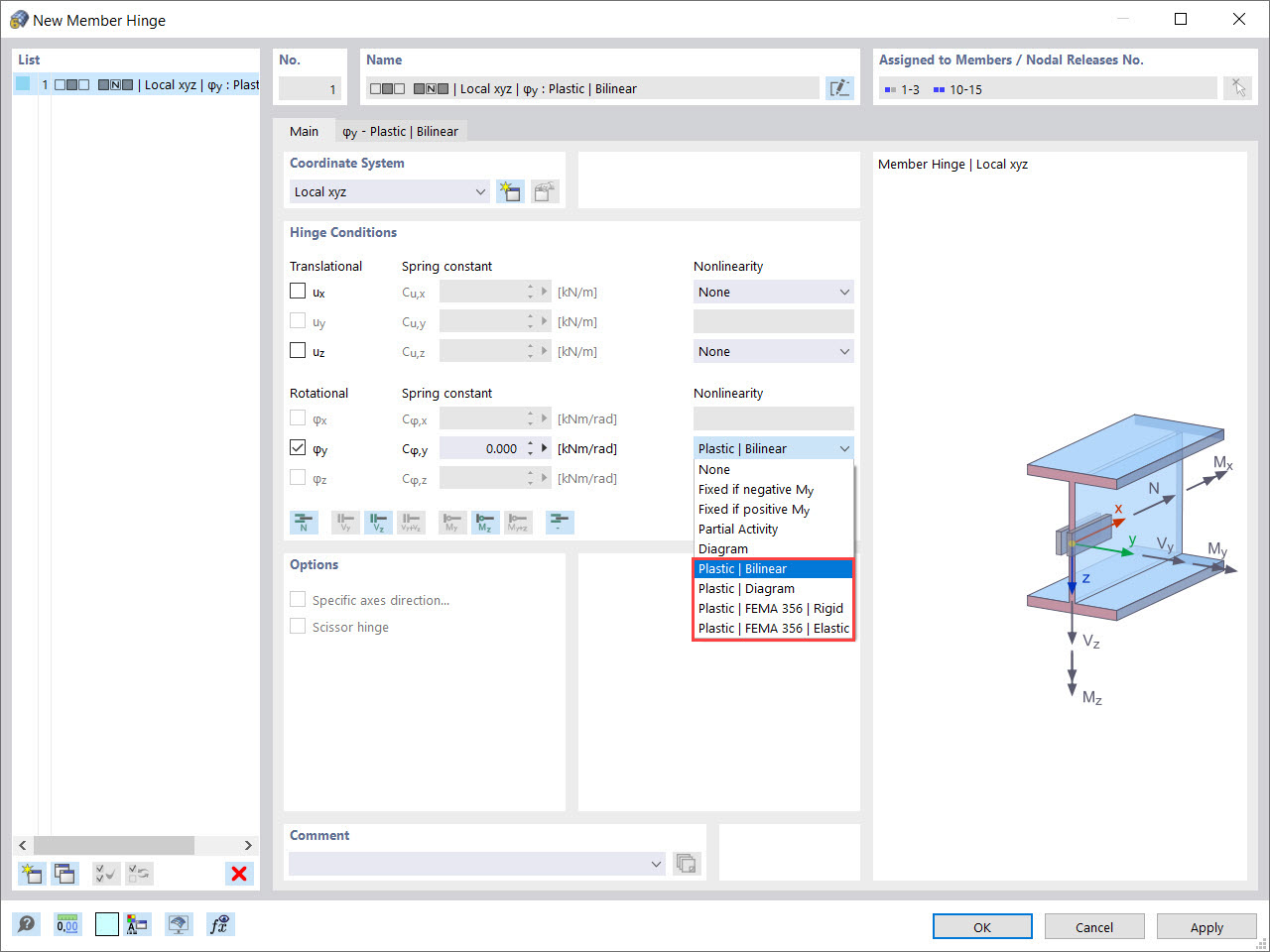Image resolution: width=1270 pixels, height=952 pixels.
Task: Apply changes with the Apply button
Action: [1206, 926]
